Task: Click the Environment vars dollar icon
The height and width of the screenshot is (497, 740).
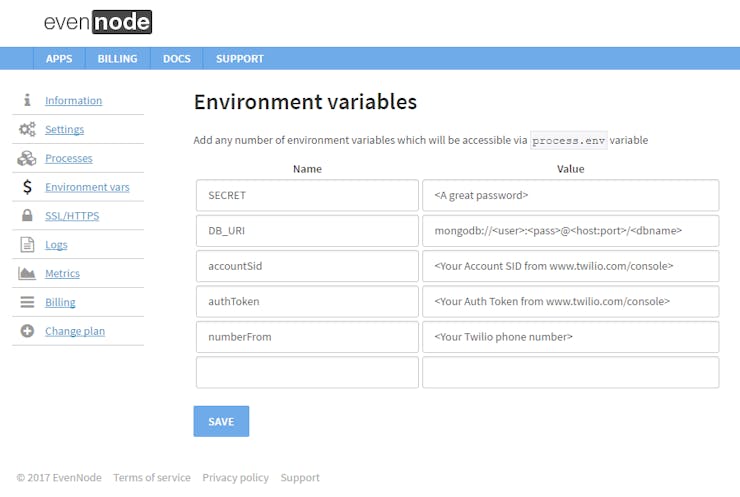Action: pyautogui.click(x=27, y=187)
